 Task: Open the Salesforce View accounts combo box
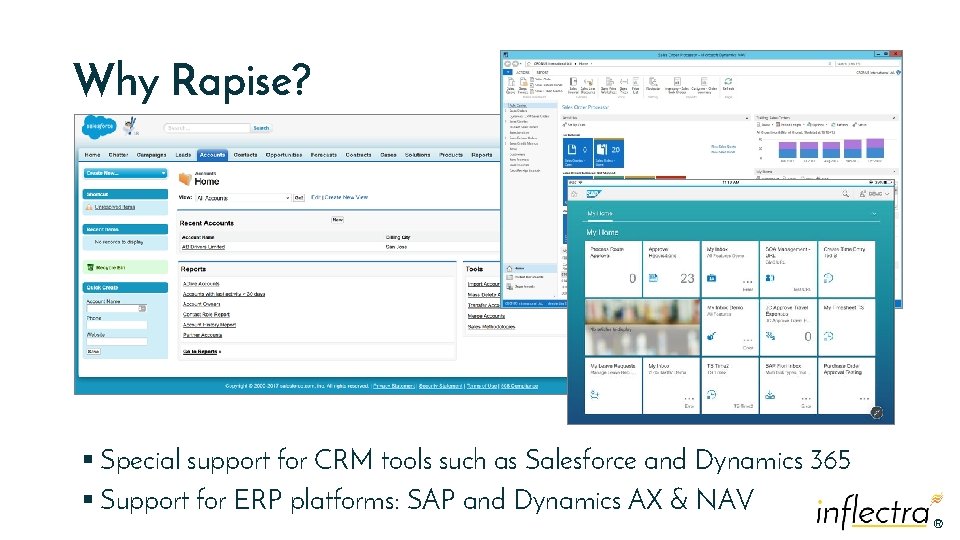243,198
